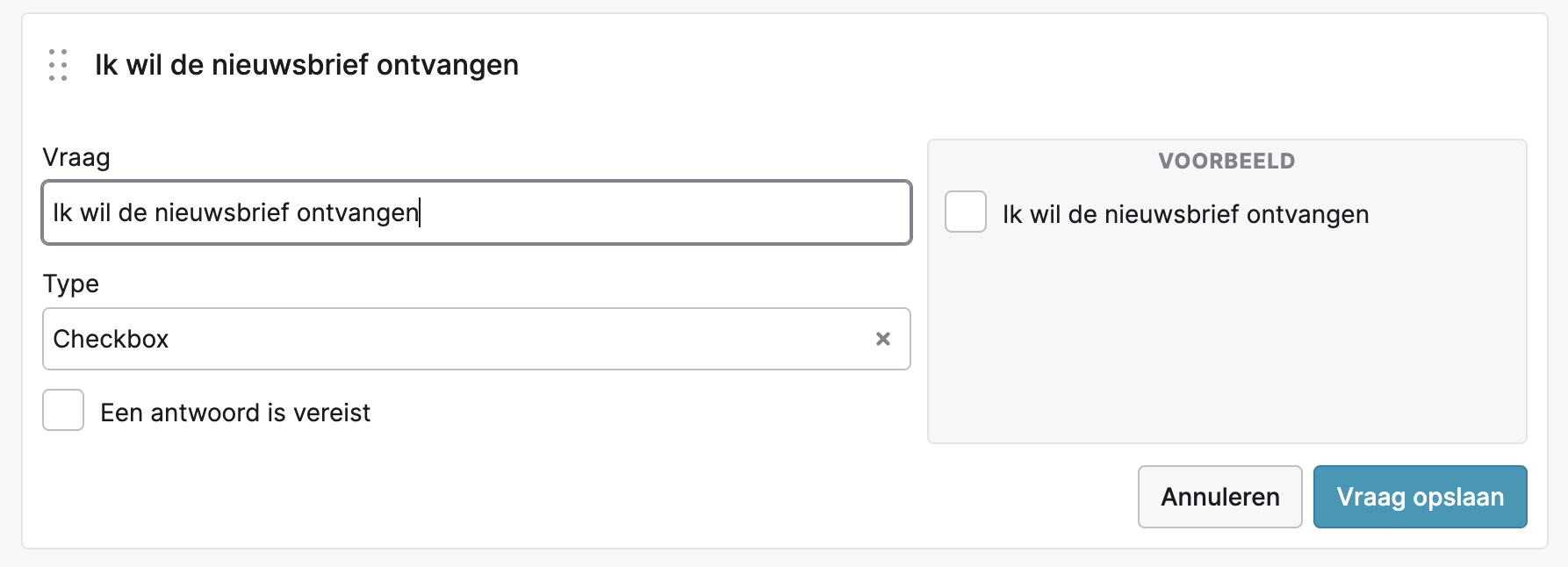This screenshot has height=567, width=1568.
Task: Click the question title heading at the top
Action: click(x=306, y=65)
